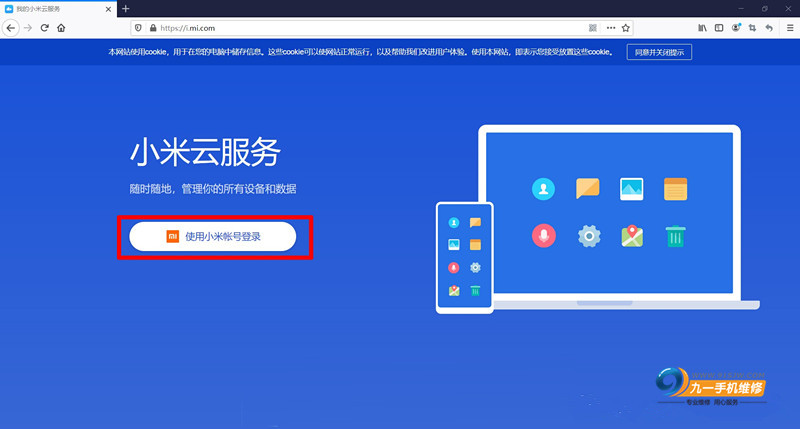Image resolution: width=800 pixels, height=429 pixels.
Task: Go to the browser home page
Action: tap(61, 28)
